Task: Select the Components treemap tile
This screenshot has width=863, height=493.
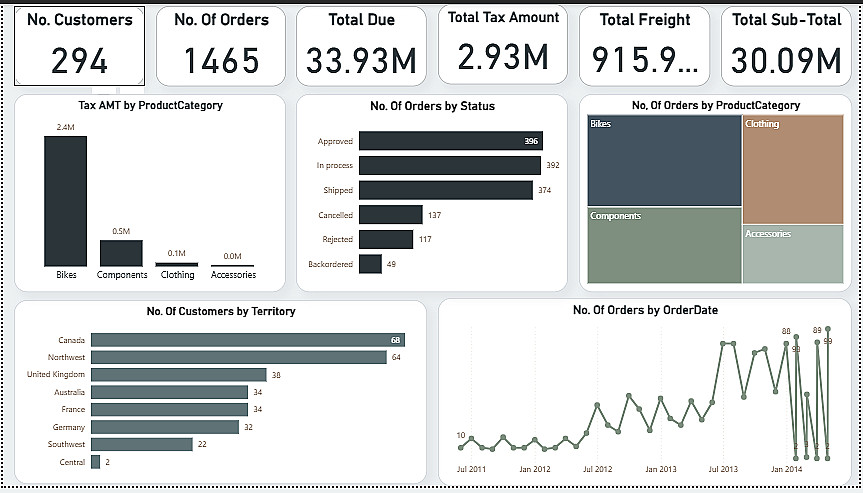Action: (664, 245)
